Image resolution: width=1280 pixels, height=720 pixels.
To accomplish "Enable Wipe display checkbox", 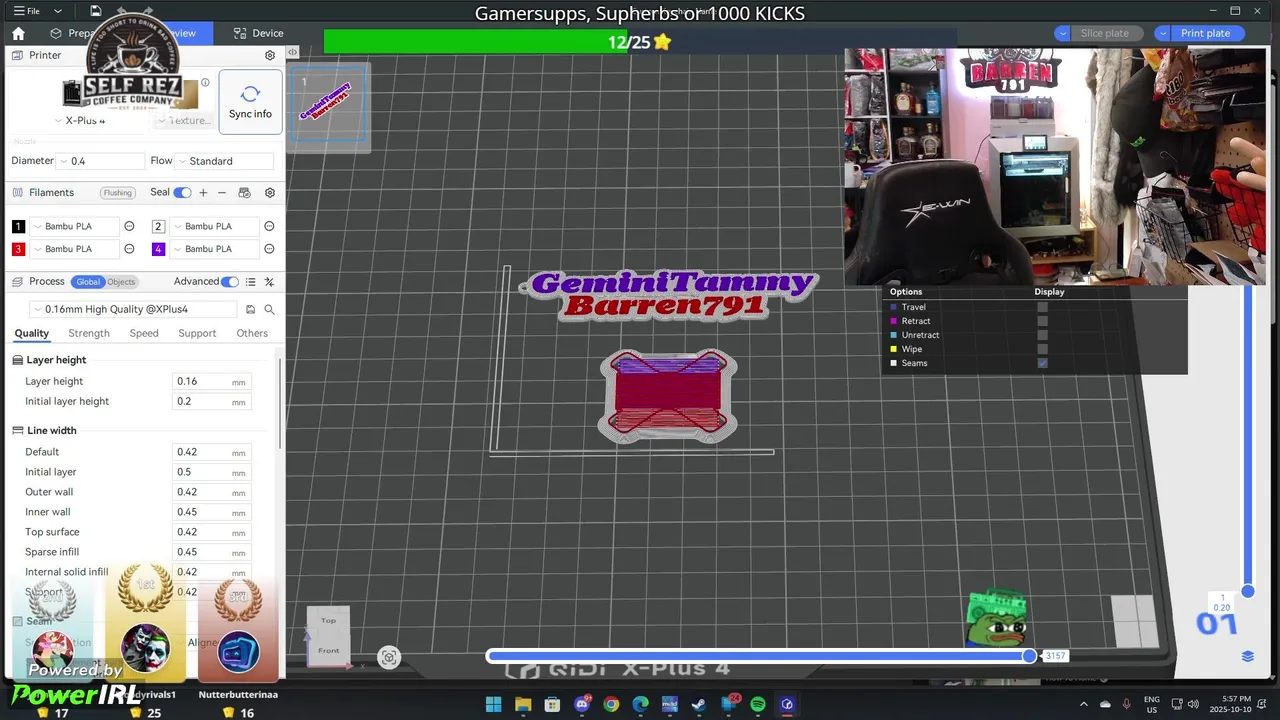I will [x=1042, y=349].
